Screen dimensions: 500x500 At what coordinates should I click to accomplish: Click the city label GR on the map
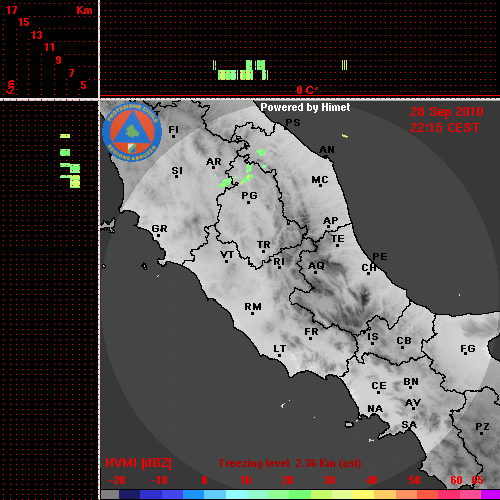click(x=159, y=229)
